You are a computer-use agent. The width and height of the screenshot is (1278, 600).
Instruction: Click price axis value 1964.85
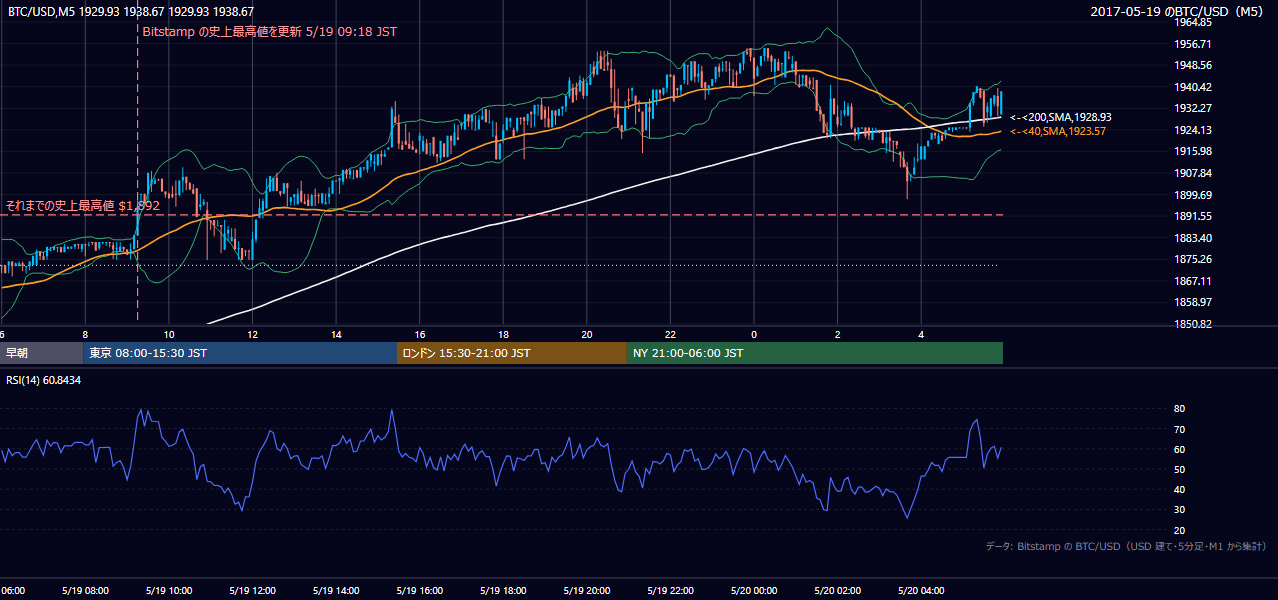click(x=1195, y=22)
